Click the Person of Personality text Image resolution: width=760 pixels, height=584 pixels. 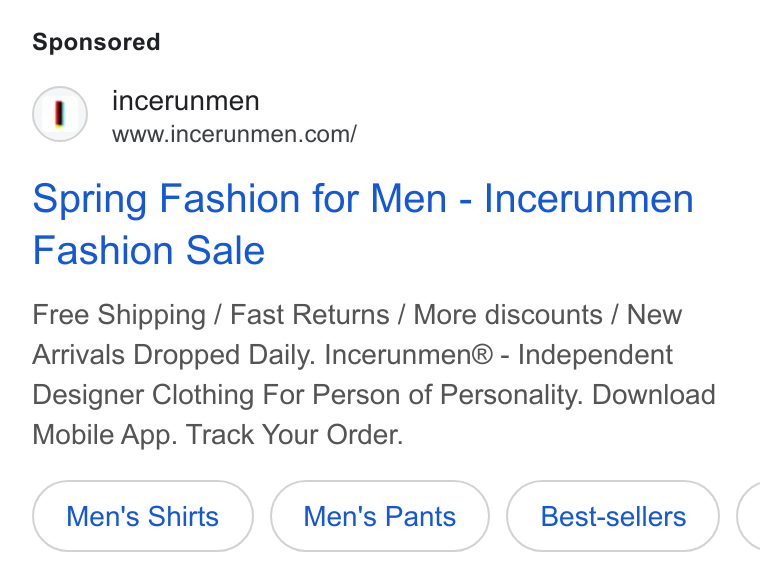tap(447, 395)
